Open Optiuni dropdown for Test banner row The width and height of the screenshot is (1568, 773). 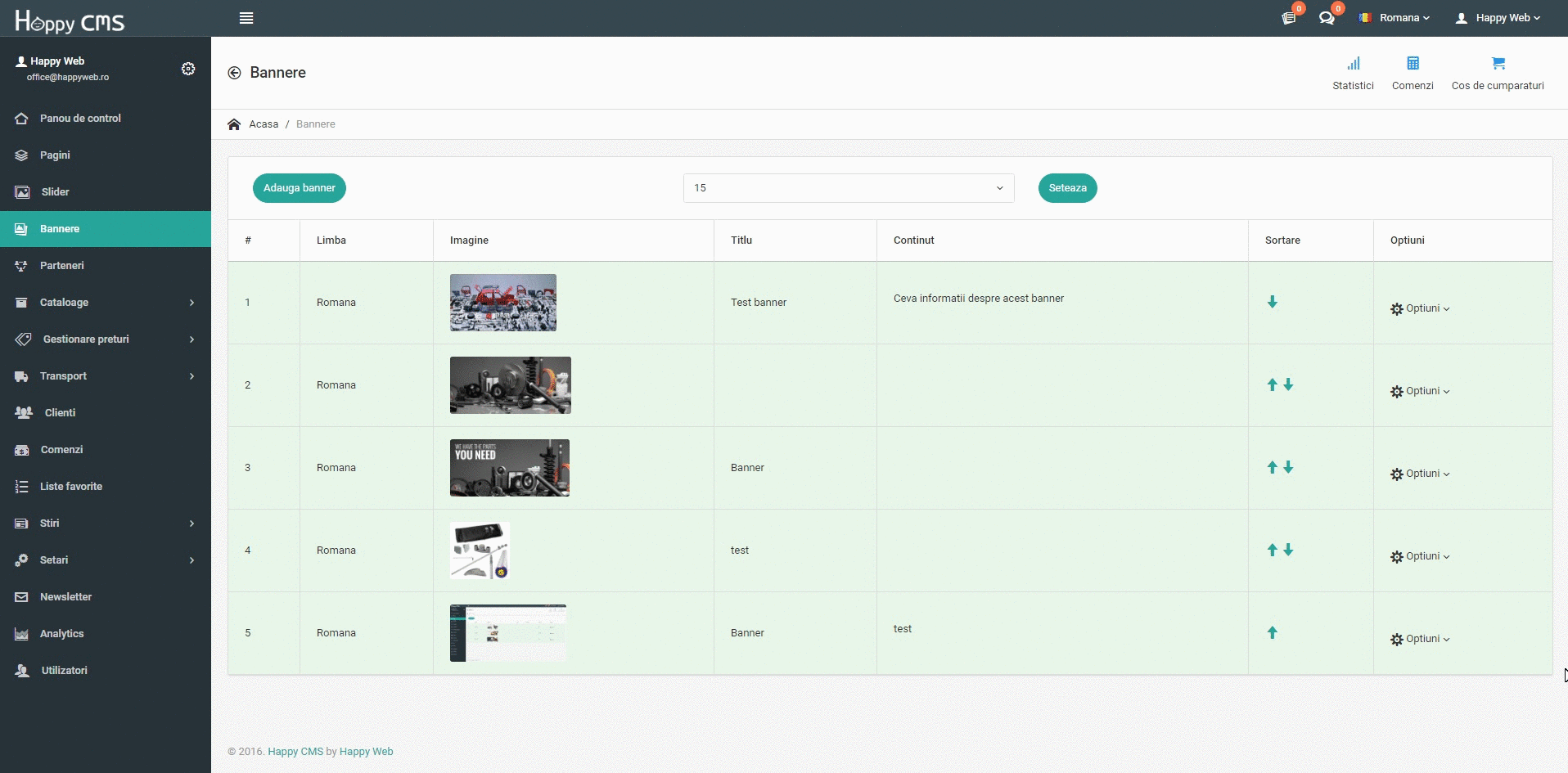[1420, 308]
